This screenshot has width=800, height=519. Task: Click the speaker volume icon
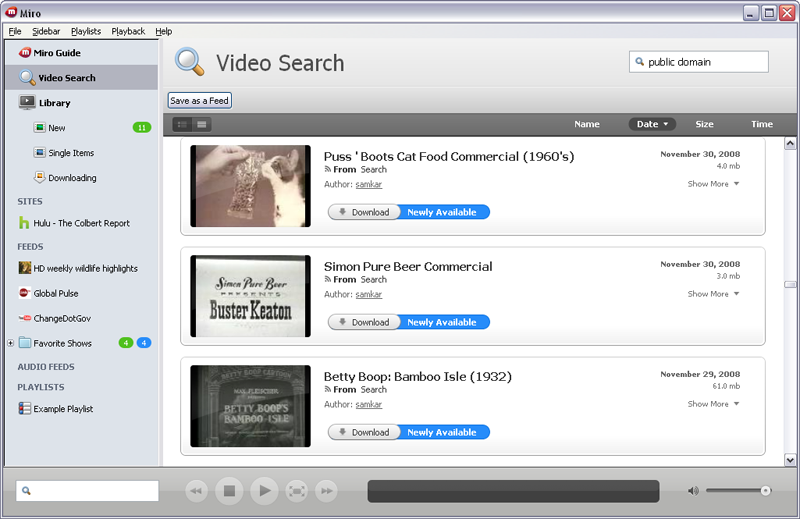coord(693,491)
